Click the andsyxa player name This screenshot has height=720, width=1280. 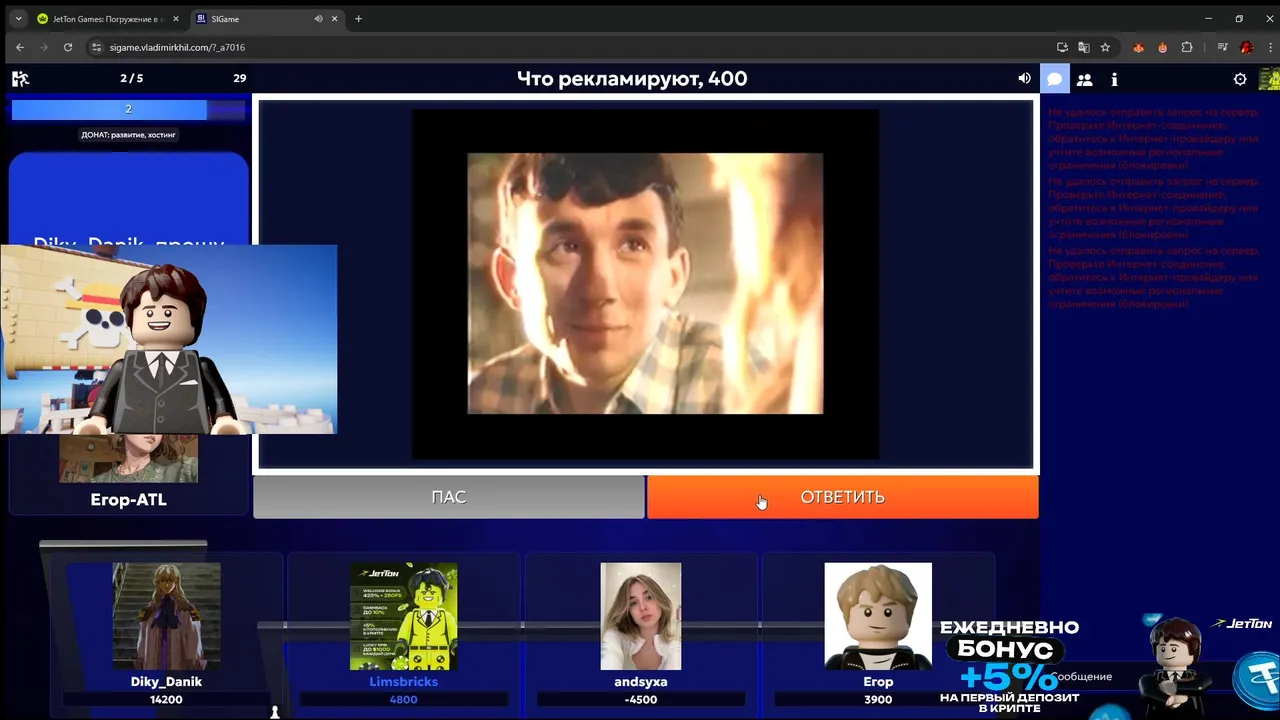coord(641,682)
